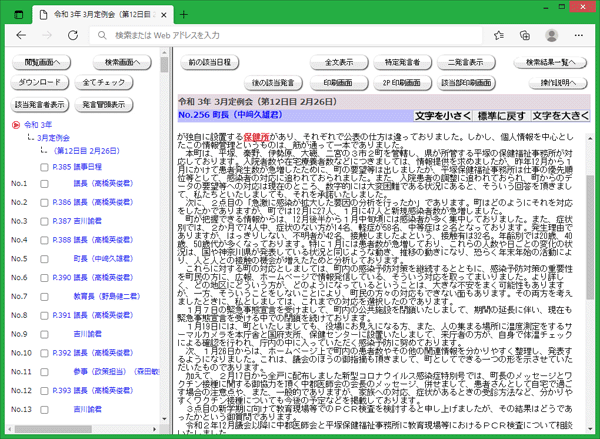Tick the No.7 教育長 checkbox
Screen dimensions: 600x439
(44, 297)
